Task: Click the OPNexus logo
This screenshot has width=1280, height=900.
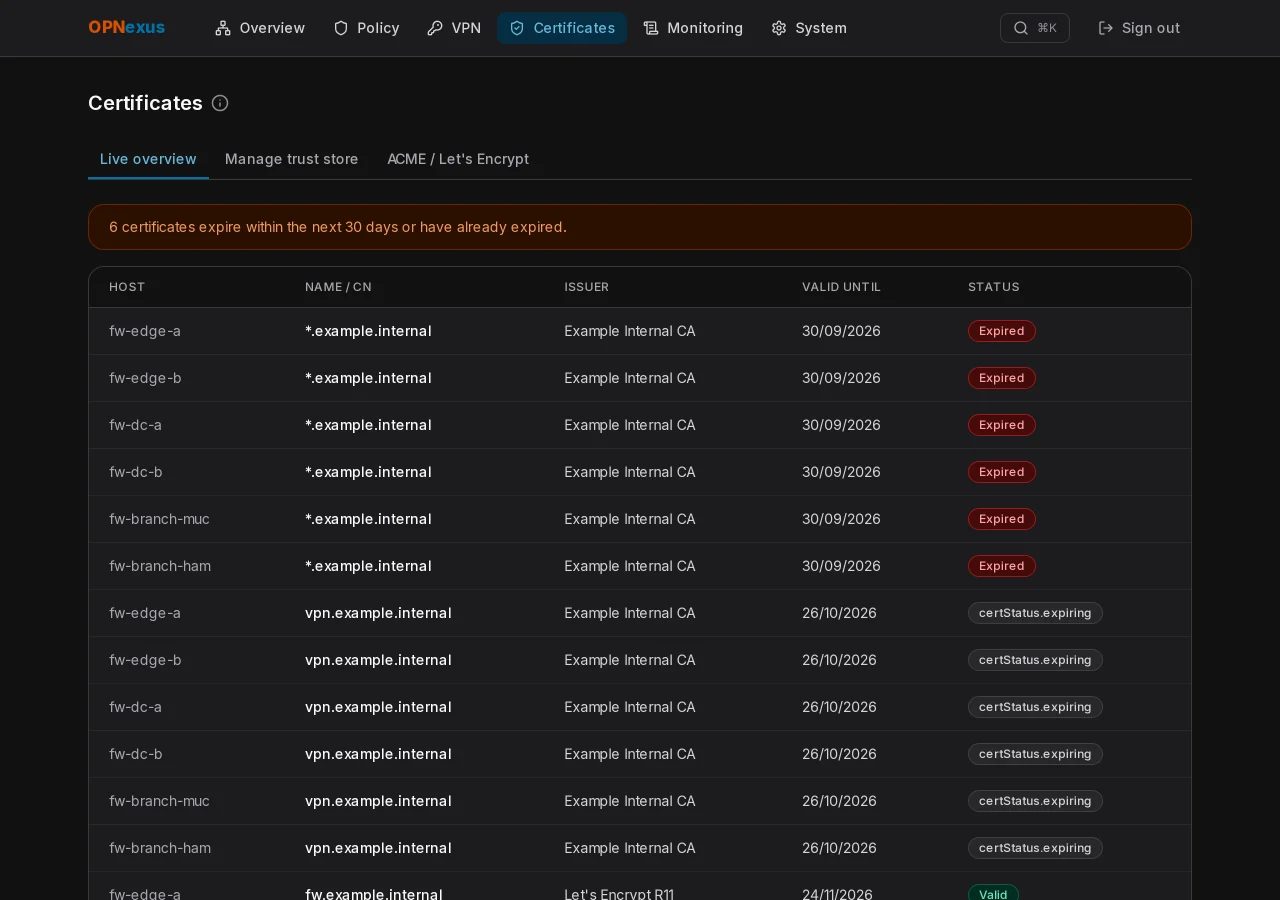Action: (x=127, y=28)
